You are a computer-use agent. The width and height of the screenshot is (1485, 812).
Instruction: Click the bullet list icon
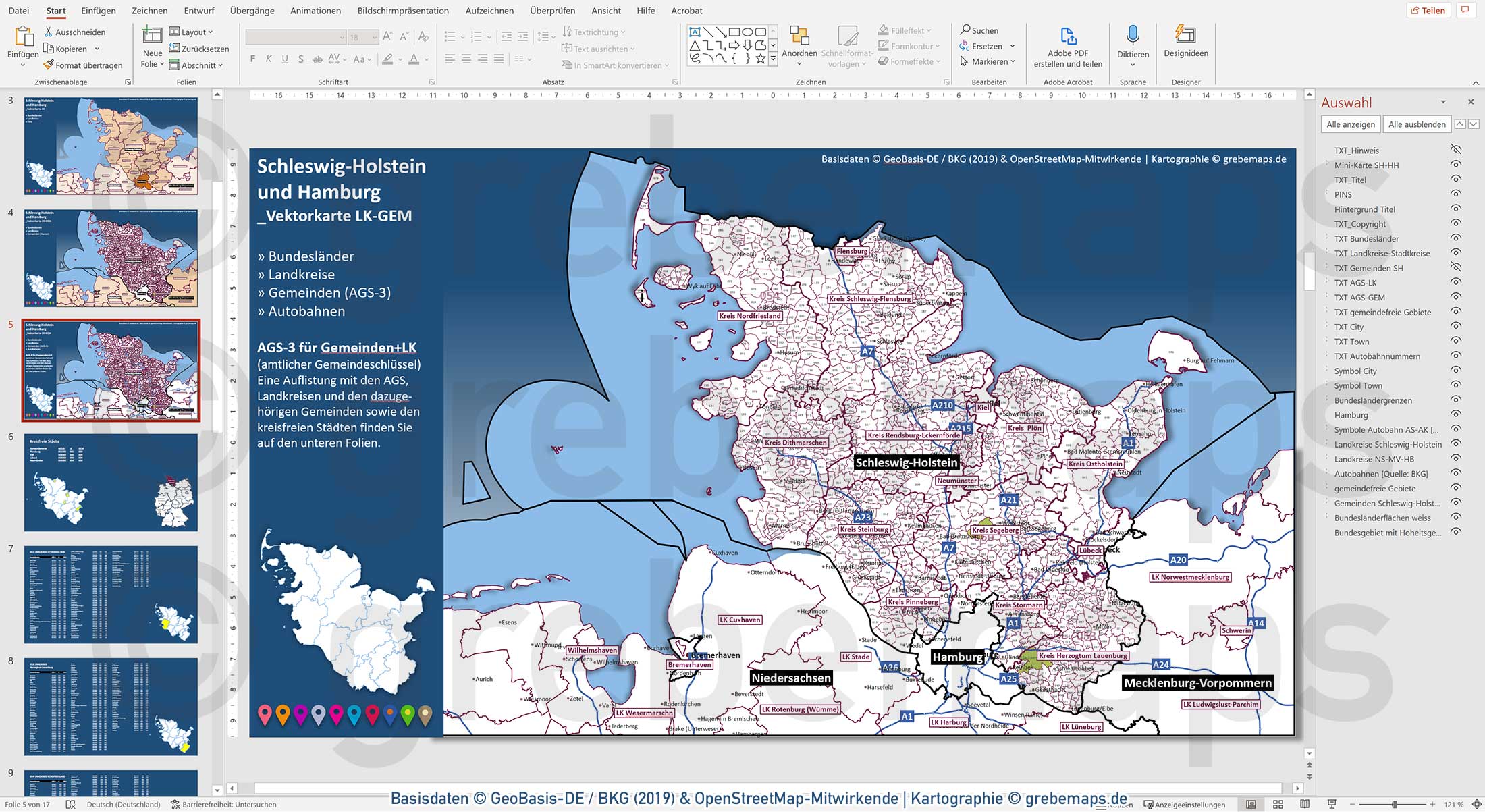tap(450, 36)
